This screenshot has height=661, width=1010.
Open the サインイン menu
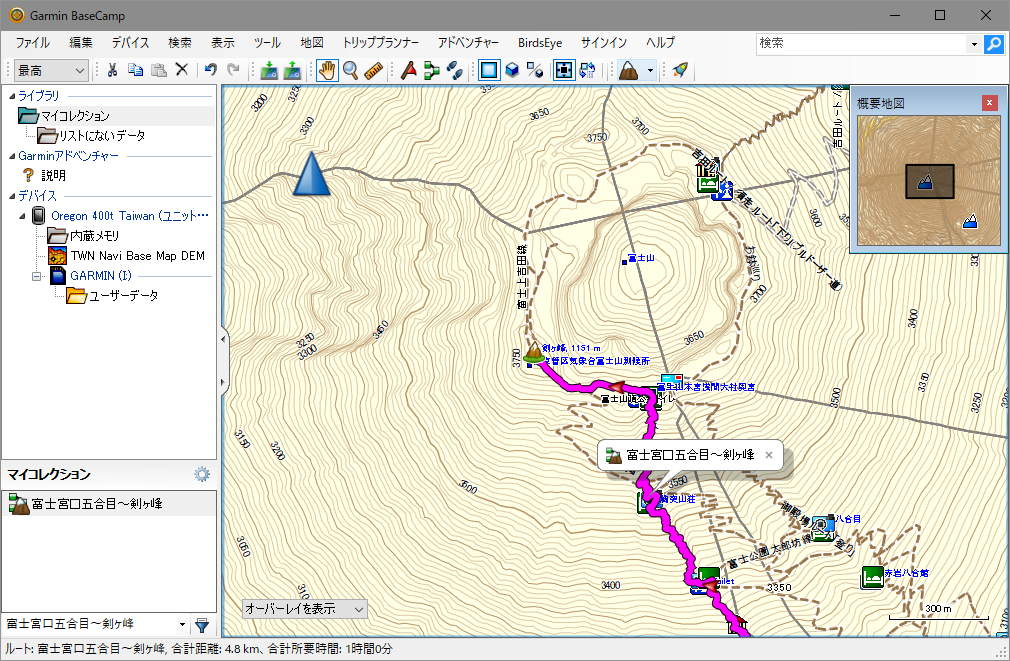point(604,43)
